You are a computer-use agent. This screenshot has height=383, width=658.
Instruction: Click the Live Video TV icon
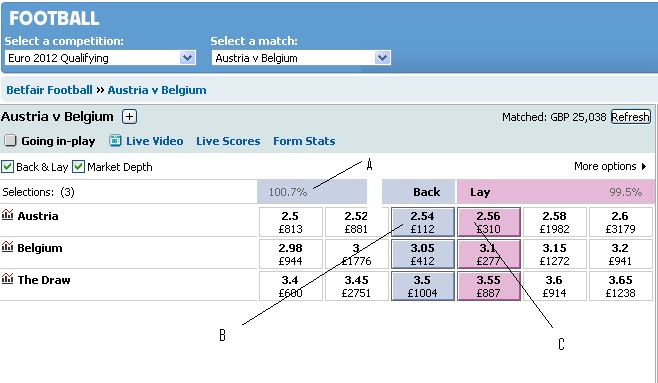coord(115,141)
